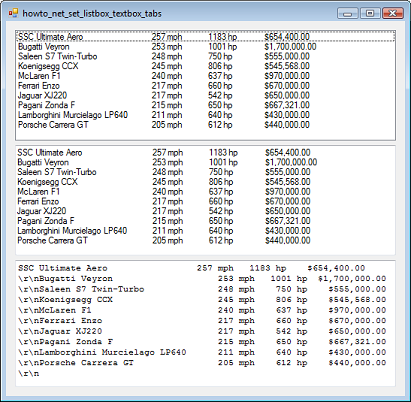Click Ferrari Enzo in the middle text box
The image size is (411, 402).
(x=38, y=201)
